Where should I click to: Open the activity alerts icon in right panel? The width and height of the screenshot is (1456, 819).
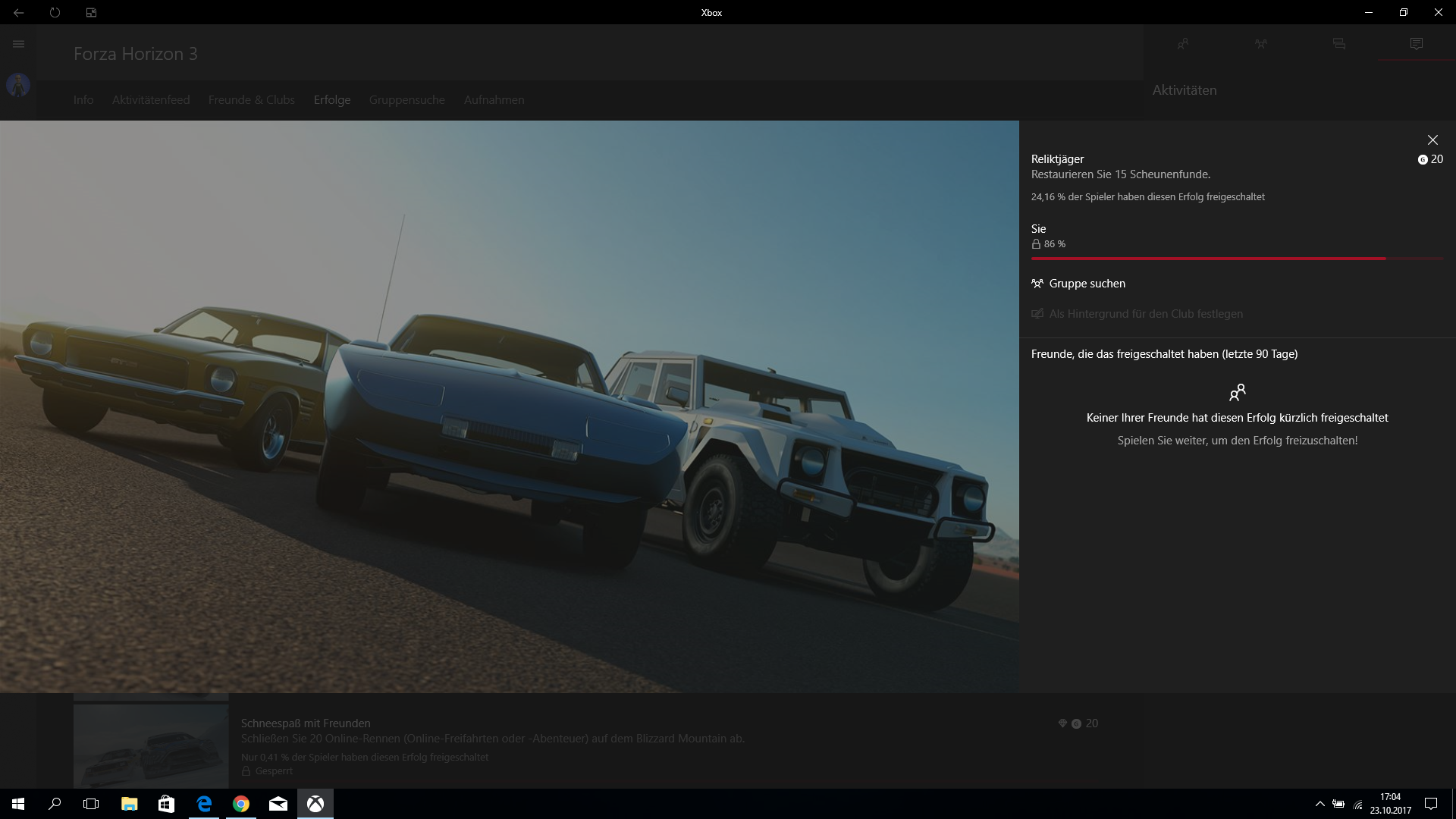point(1416,44)
